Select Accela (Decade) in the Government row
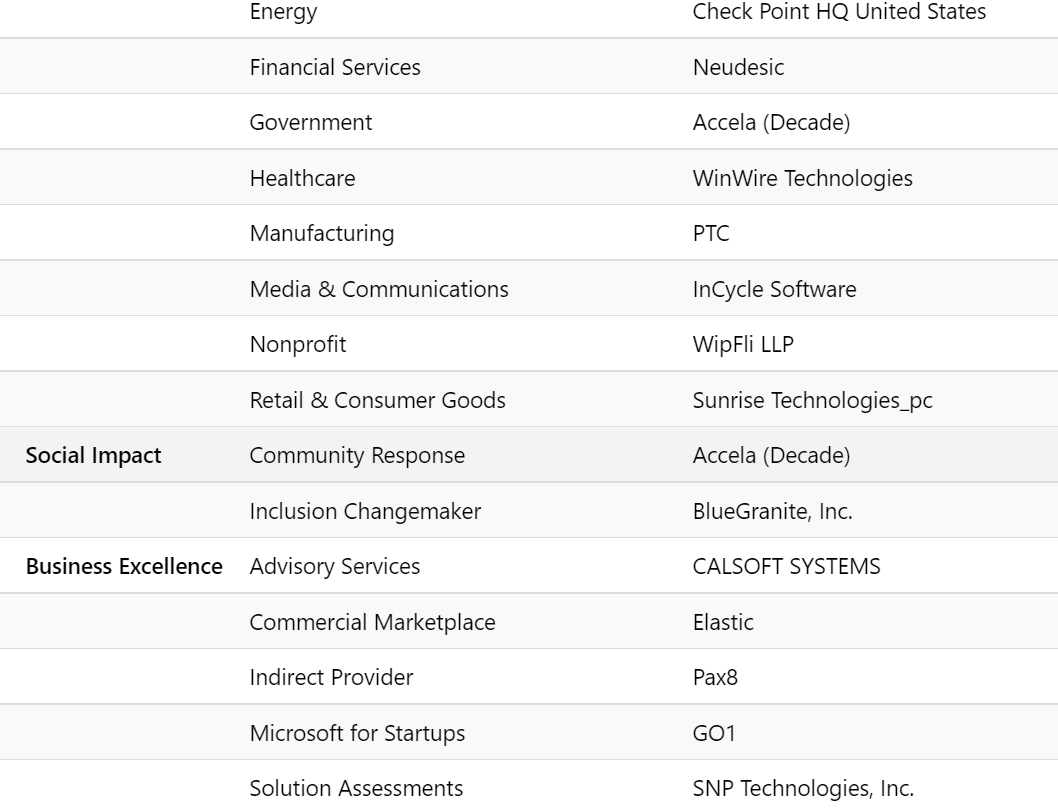The height and width of the screenshot is (812, 1058). coord(771,122)
